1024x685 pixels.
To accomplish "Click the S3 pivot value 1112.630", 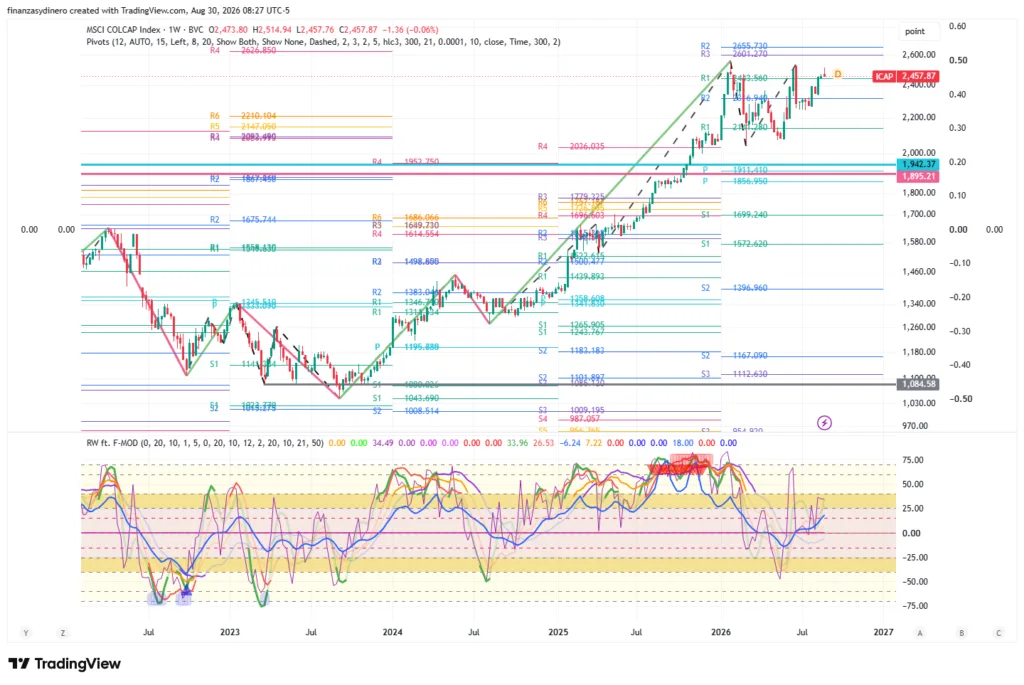I will [750, 374].
